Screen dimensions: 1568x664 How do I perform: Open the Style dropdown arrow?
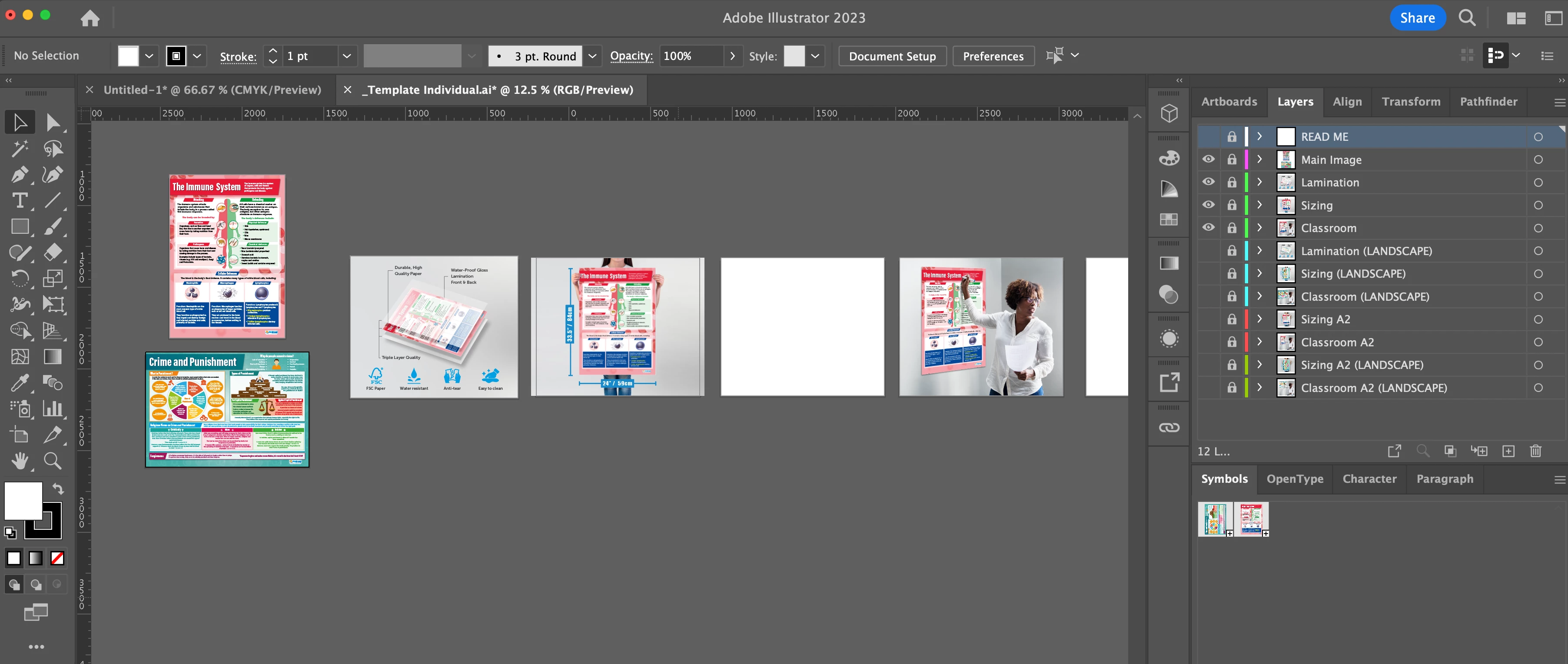[815, 56]
